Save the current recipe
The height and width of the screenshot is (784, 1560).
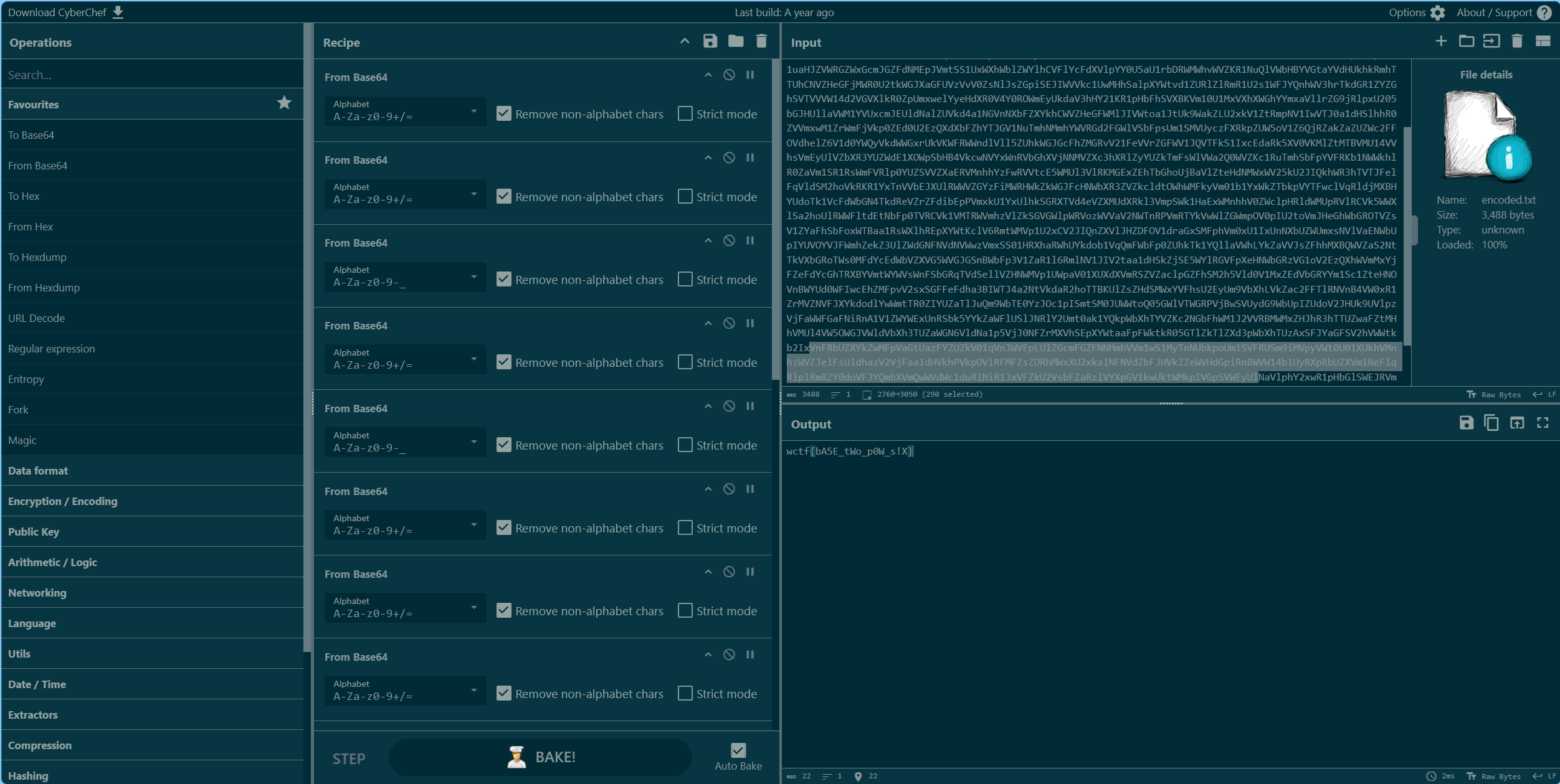coord(710,41)
